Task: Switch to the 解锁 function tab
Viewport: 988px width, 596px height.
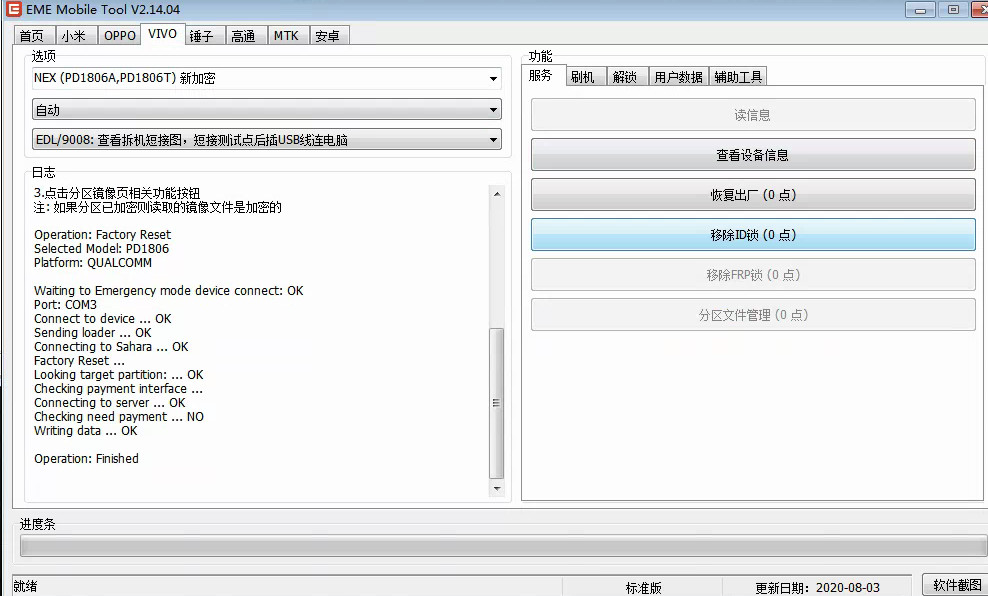Action: coord(627,77)
